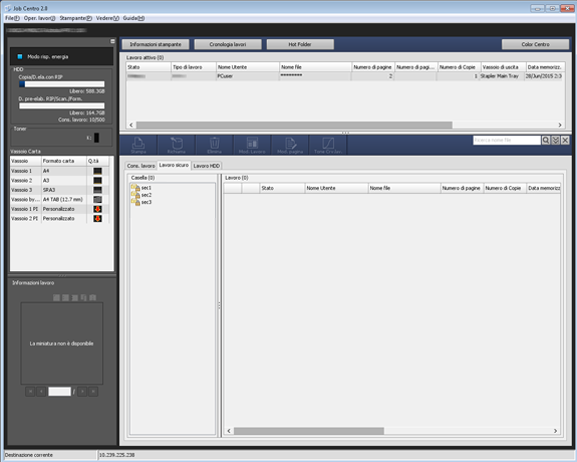Screen dimensions: 577x462
Task: Sort secure jobs by Nome file column
Action: click(404, 188)
